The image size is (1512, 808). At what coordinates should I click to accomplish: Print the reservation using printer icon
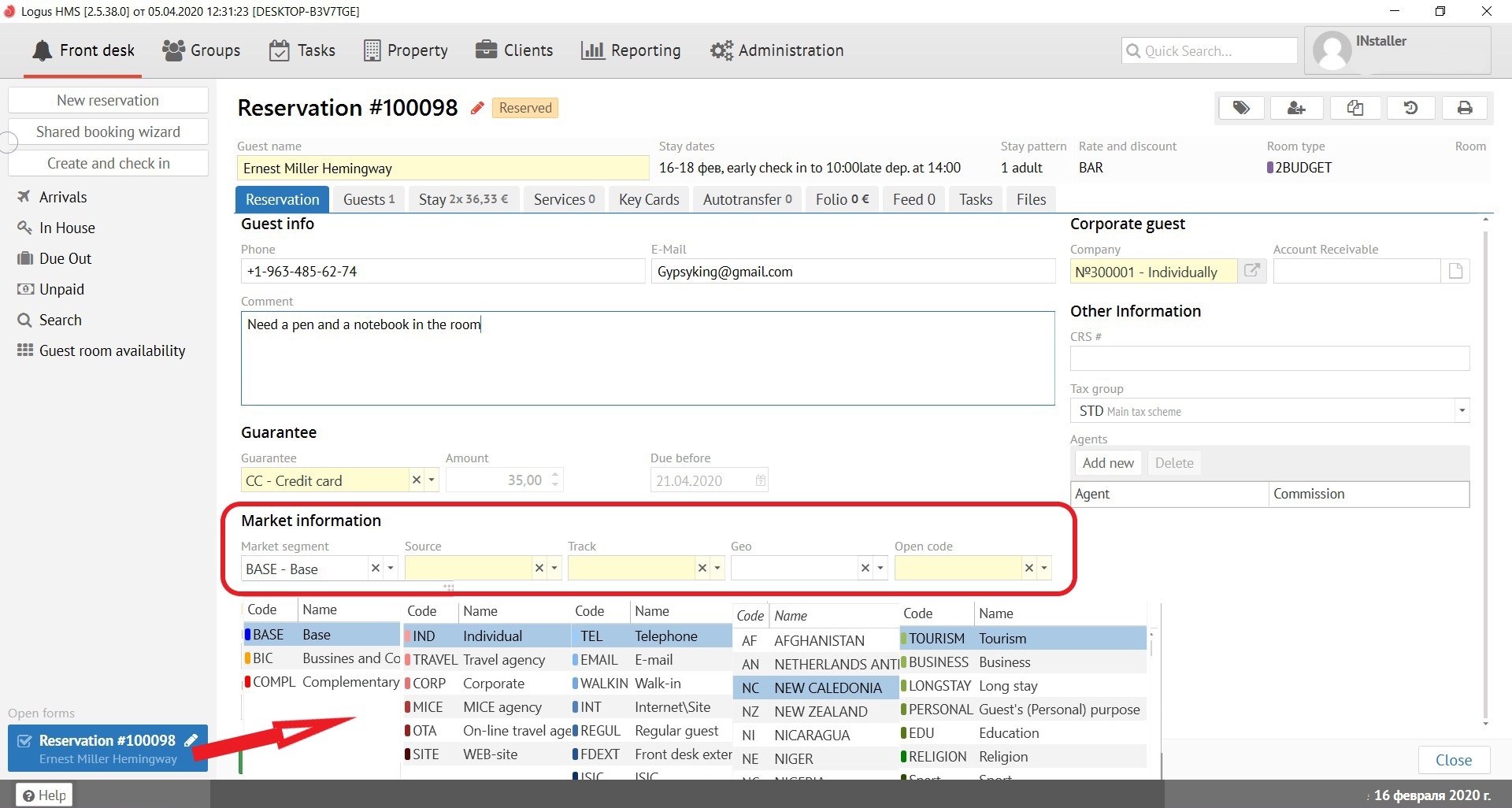point(1465,108)
